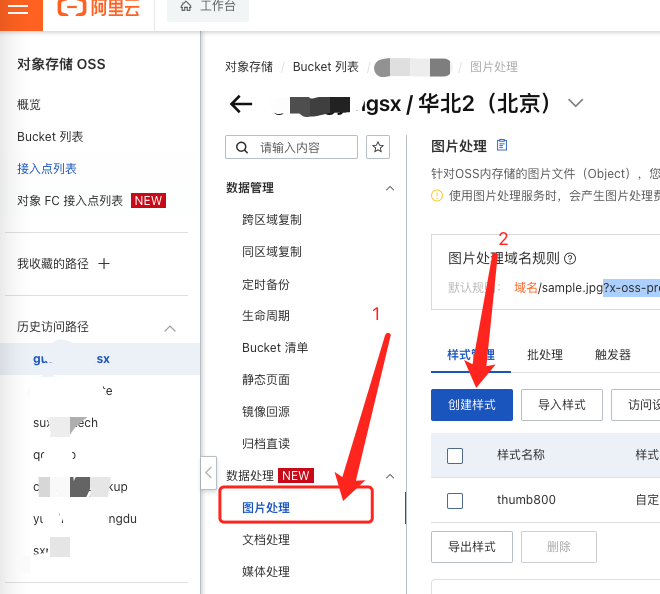Collapse the 历史访问路径 list

click(170, 328)
